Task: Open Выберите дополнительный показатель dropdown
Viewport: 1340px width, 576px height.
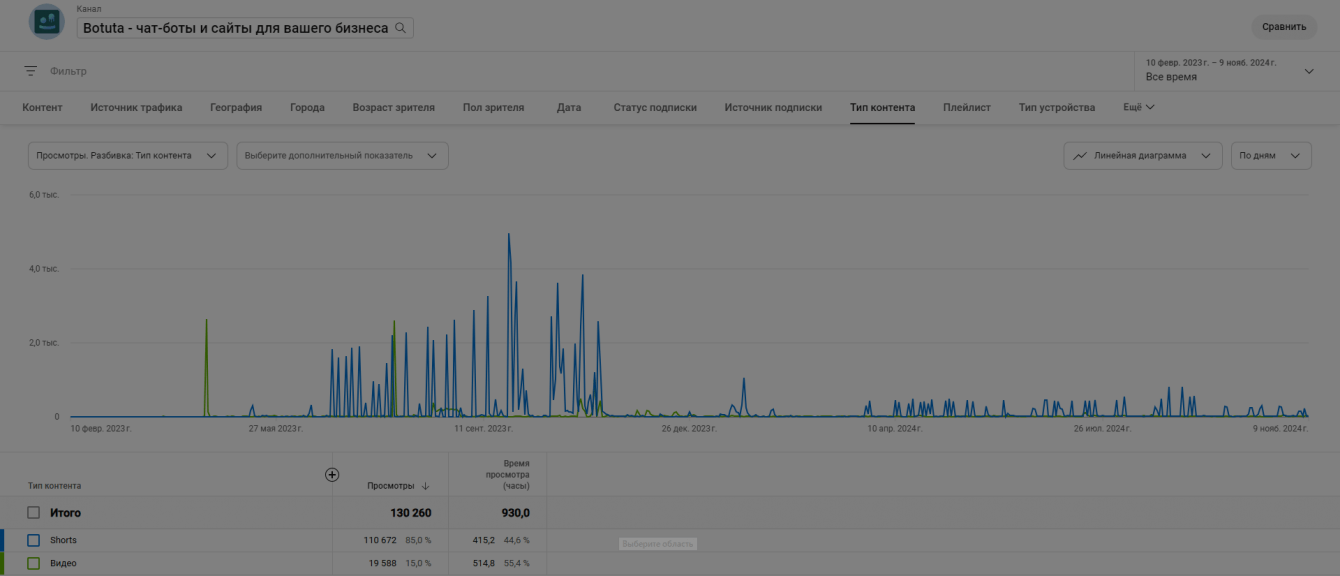Action: point(342,156)
